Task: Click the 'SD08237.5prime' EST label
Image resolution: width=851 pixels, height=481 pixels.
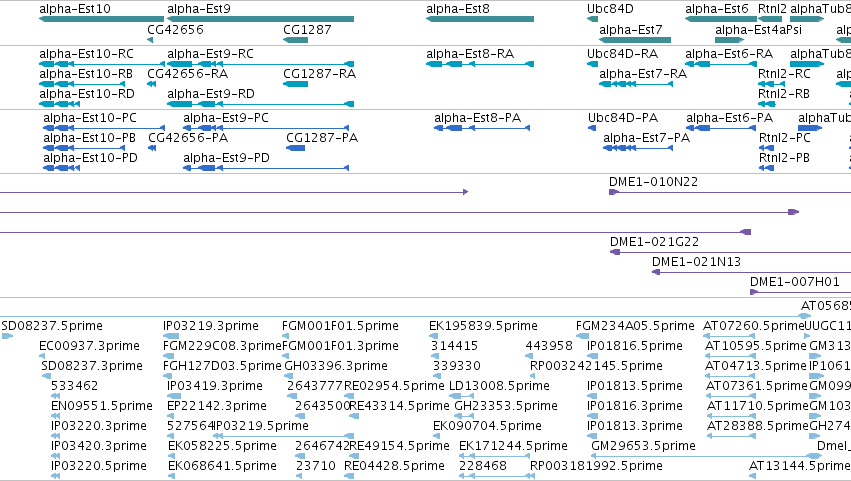Action: (x=52, y=326)
